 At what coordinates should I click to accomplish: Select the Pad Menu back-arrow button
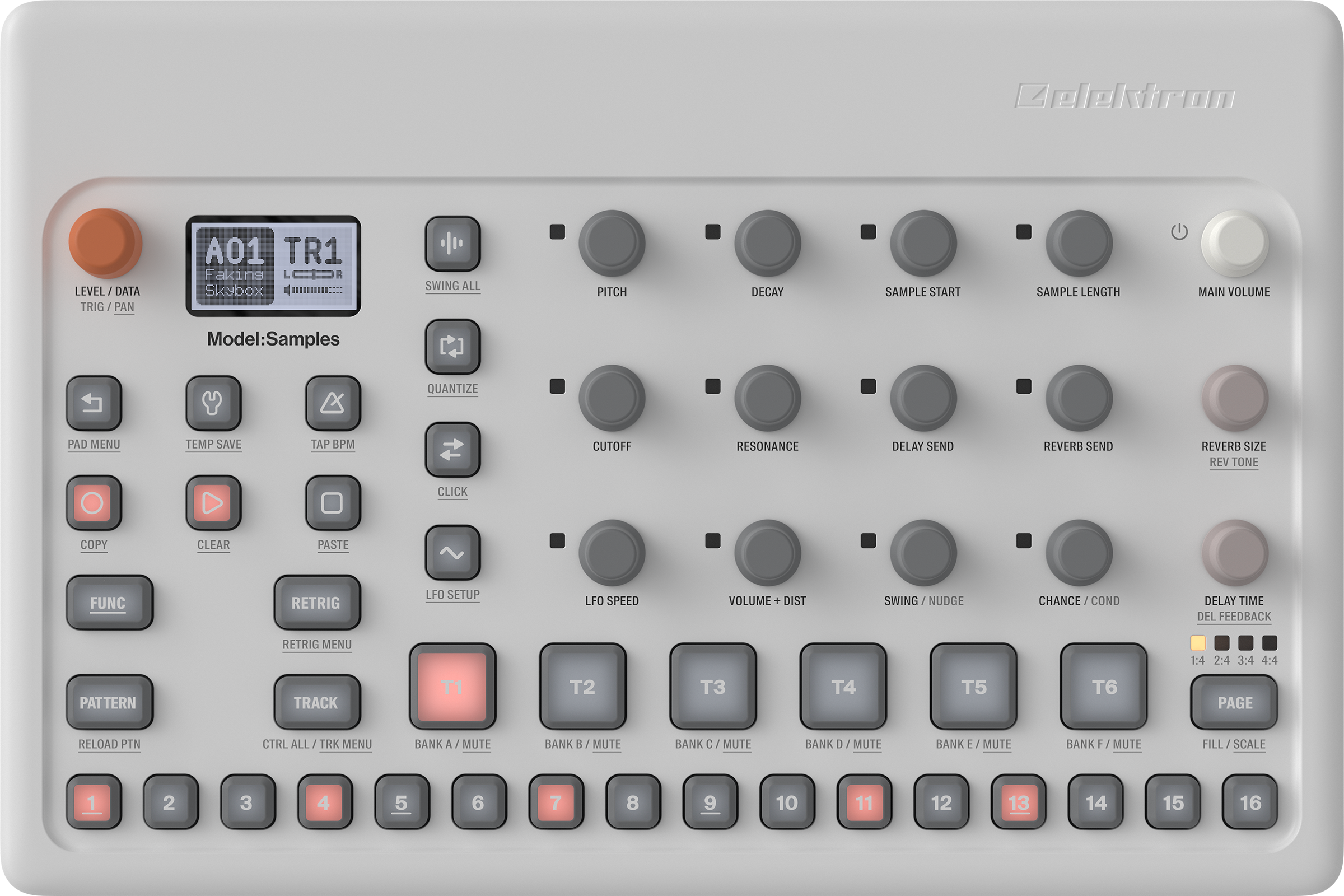(x=94, y=403)
